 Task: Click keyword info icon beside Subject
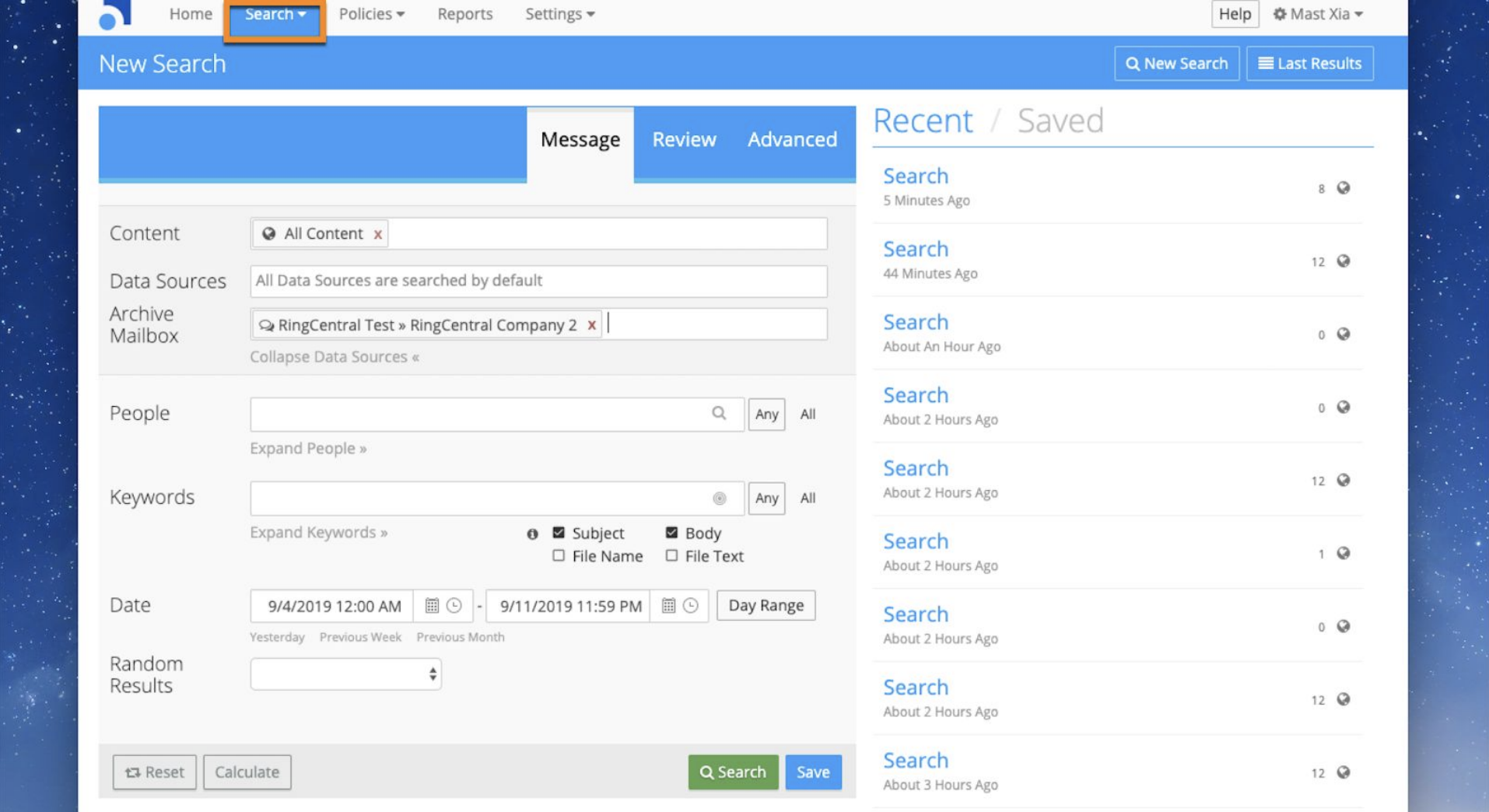(x=532, y=534)
